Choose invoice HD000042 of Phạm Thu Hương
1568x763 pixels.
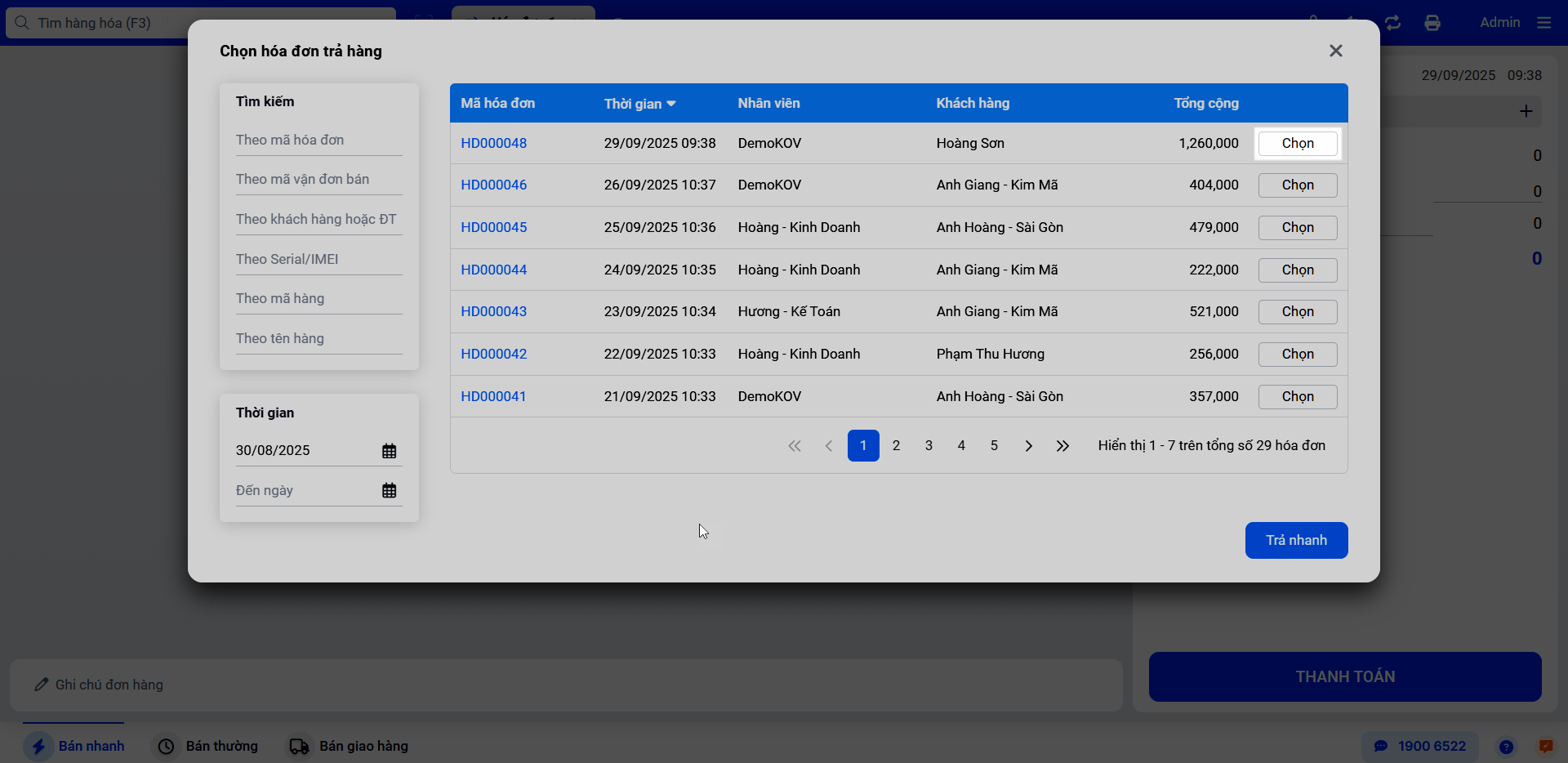pyautogui.click(x=1297, y=355)
